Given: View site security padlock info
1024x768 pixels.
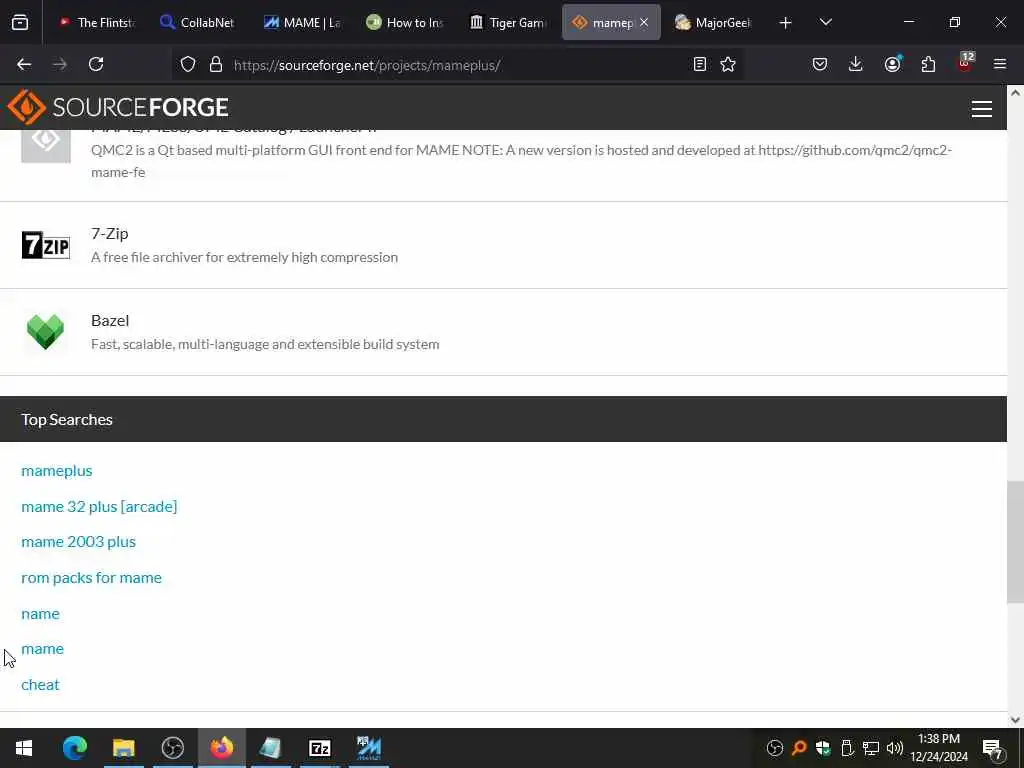Looking at the screenshot, I should coord(216,64).
